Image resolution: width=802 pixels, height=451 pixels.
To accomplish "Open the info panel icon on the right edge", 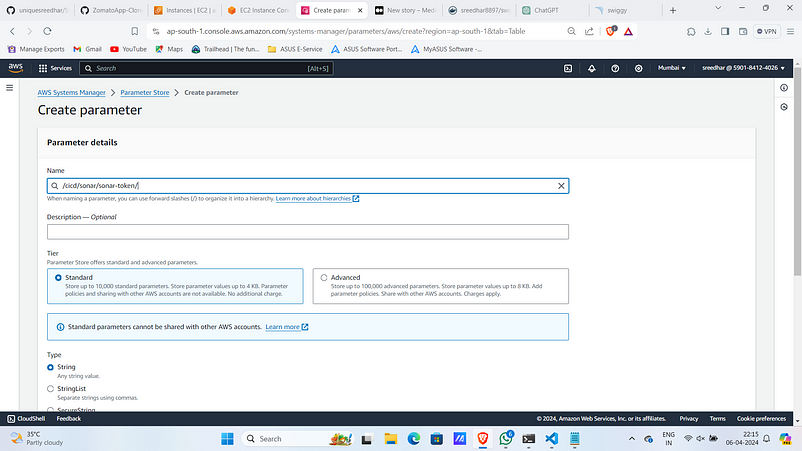I will tap(784, 88).
